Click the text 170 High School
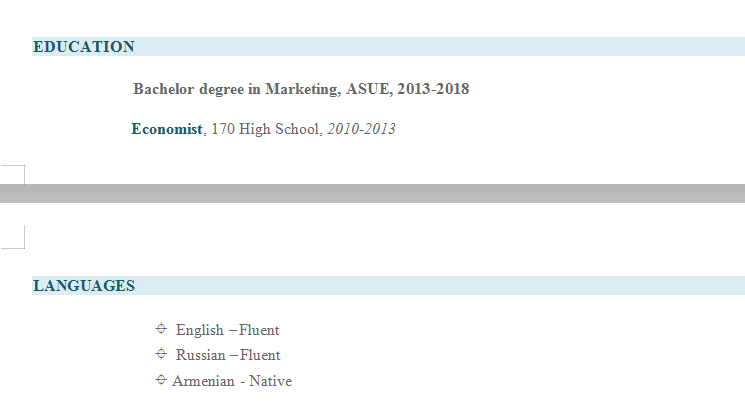This screenshot has height=401, width=745. pos(265,129)
